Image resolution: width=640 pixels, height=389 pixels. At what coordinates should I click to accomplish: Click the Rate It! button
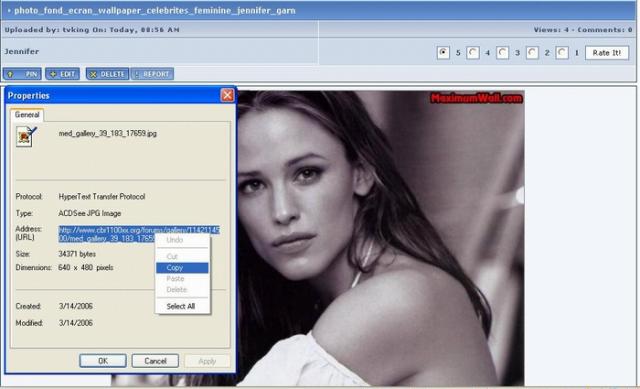[x=607, y=53]
